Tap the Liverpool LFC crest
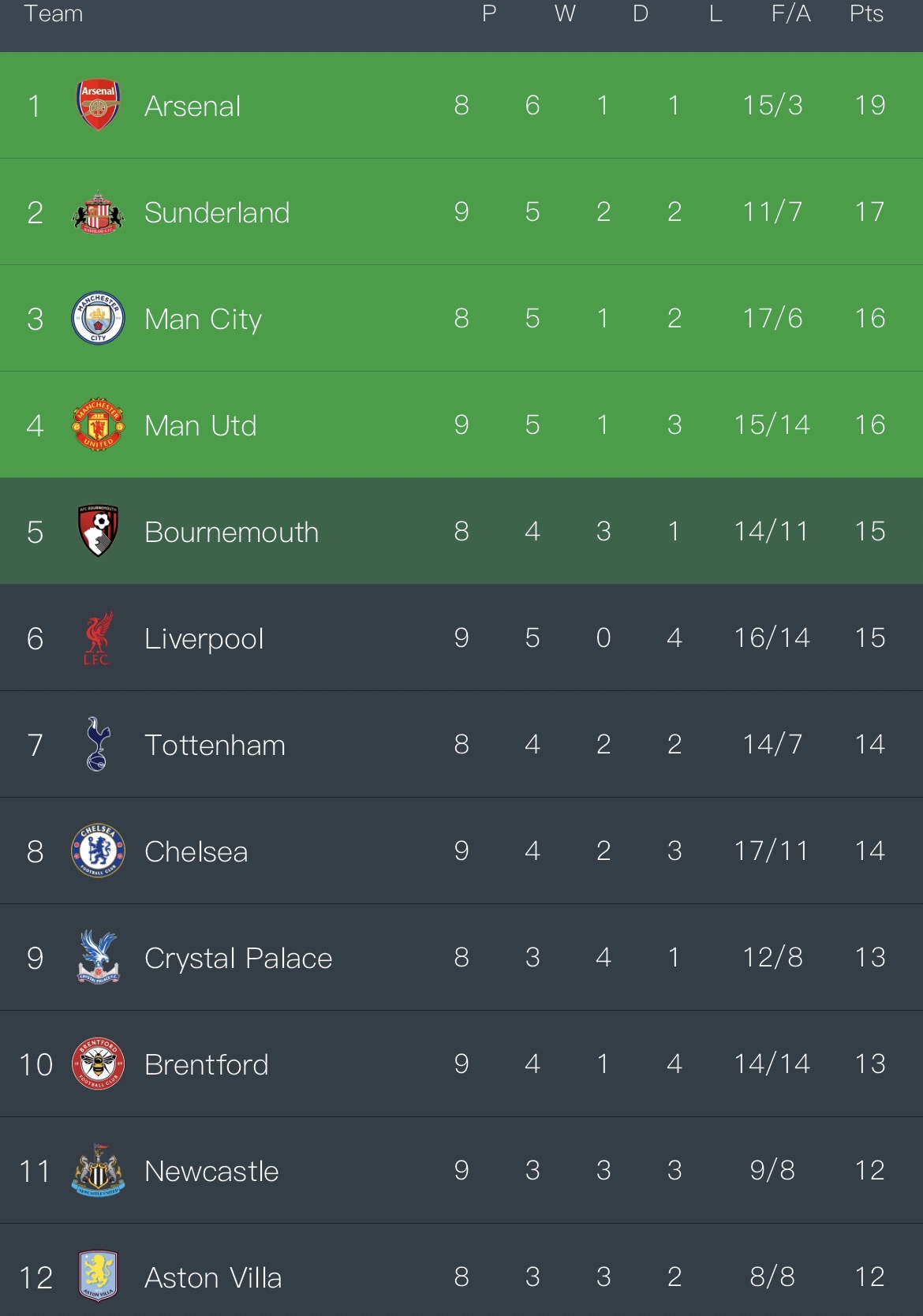 click(x=98, y=638)
